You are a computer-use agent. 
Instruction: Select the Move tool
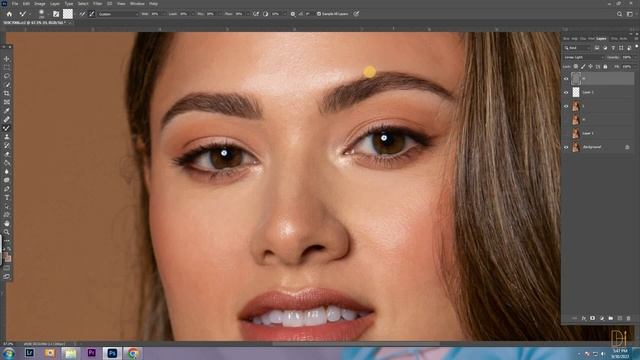(7, 59)
